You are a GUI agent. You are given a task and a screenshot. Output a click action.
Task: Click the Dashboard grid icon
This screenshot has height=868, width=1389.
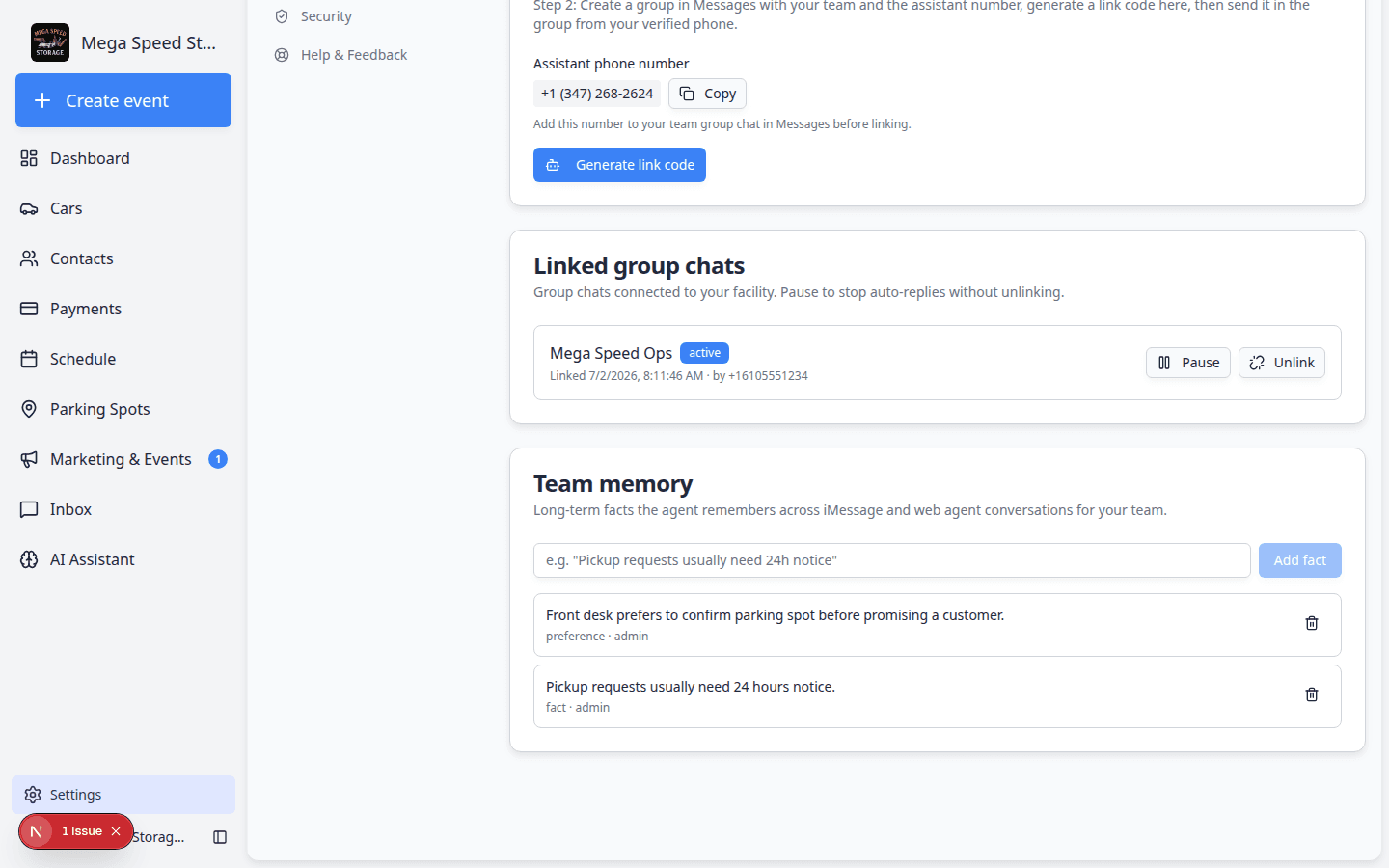[29, 158]
